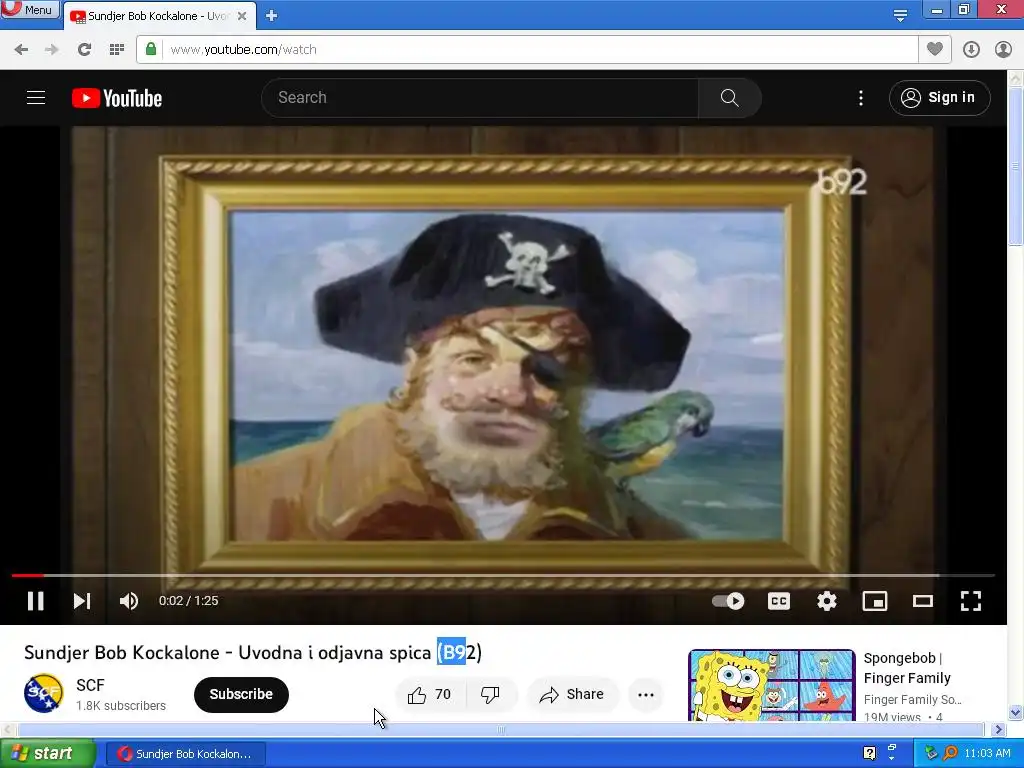Open the Speed Dial grid icon
1024x768 pixels.
[117, 50]
